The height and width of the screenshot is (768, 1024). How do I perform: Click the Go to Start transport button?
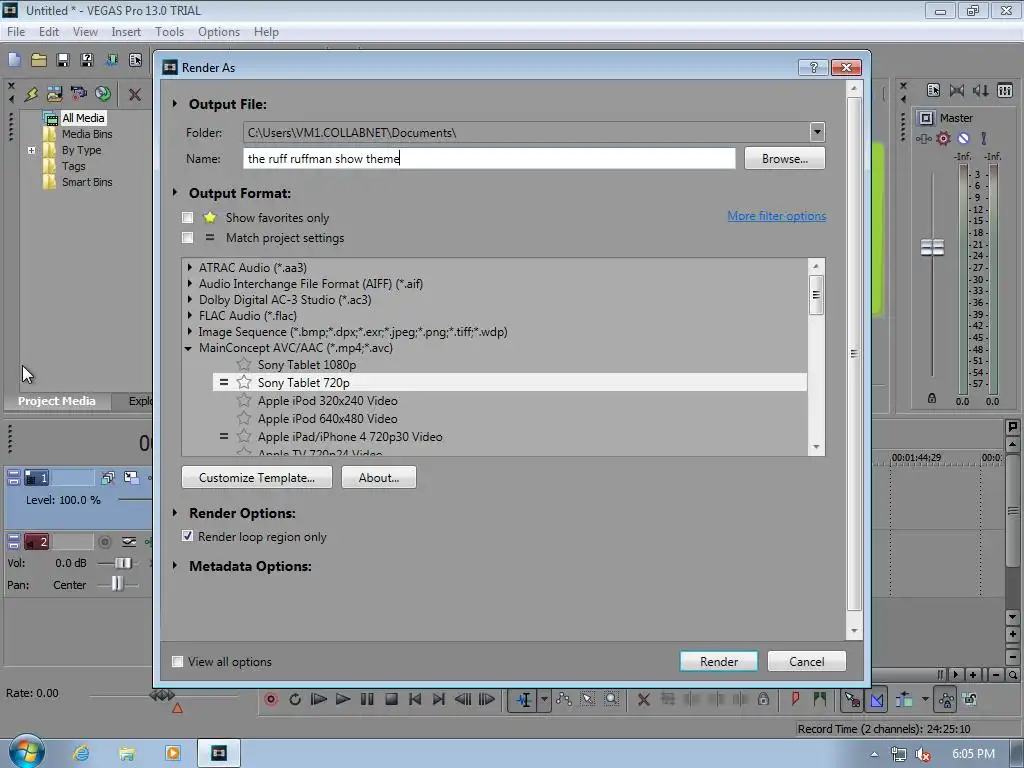pos(415,699)
